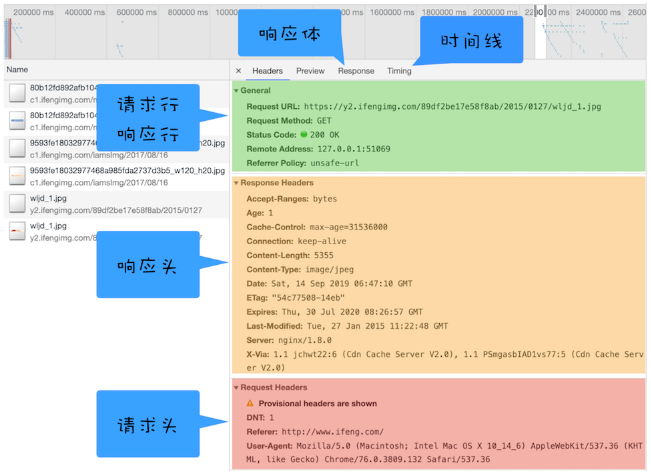Click the 1800000 ms timeline marker
Image resolution: width=651 pixels, height=473 pixels.
point(444,12)
